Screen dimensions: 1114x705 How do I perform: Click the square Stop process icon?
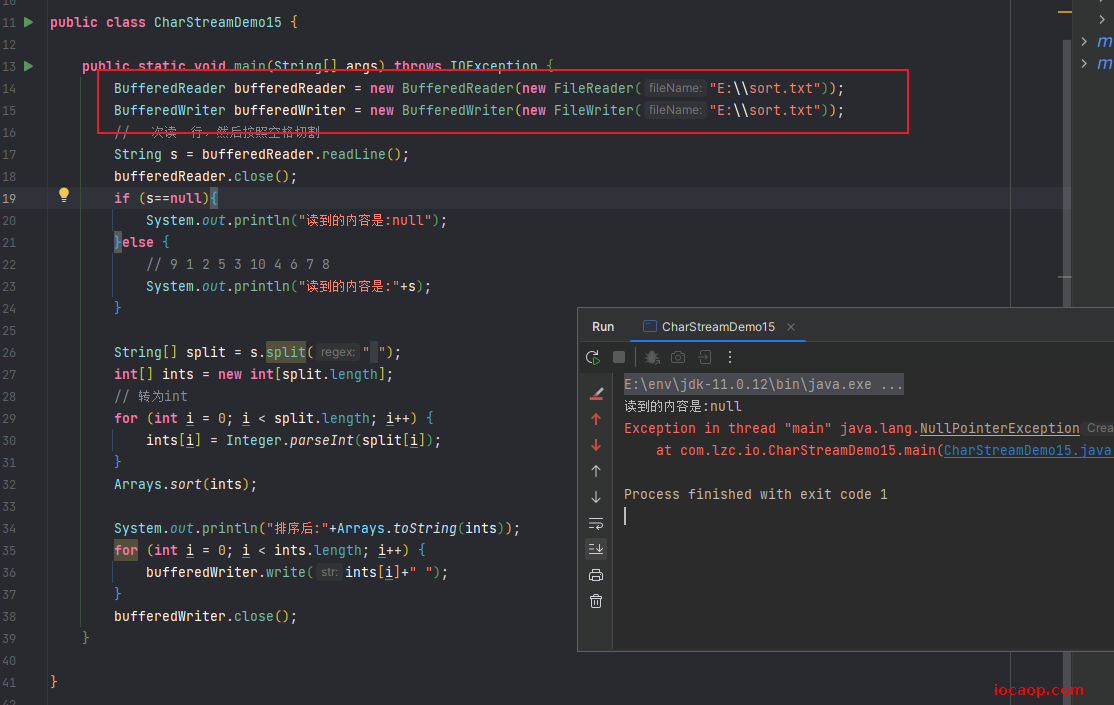[x=619, y=357]
